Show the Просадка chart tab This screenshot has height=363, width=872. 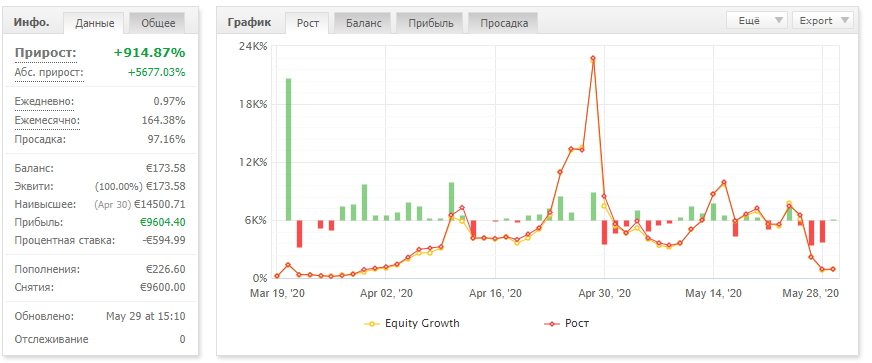(504, 23)
